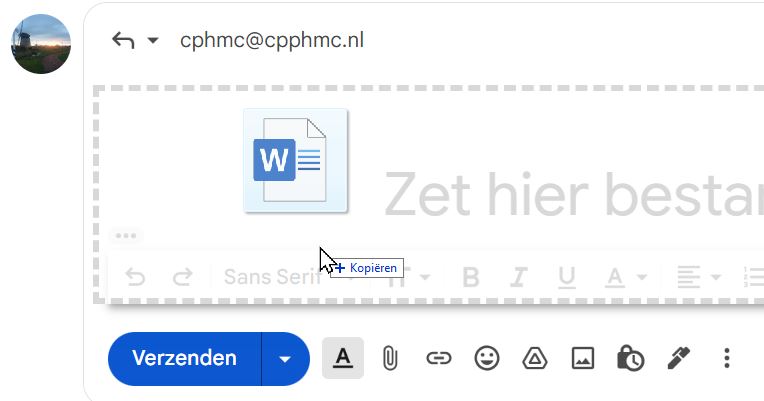Expand the reply type dropdown caret
Image resolution: width=764 pixels, height=401 pixels.
point(153,41)
